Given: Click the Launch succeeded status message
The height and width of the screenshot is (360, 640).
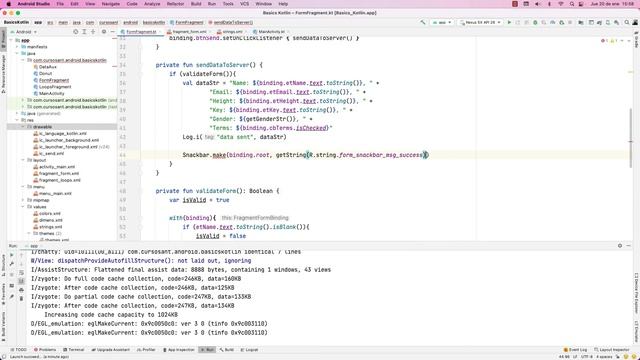Looking at the screenshot, I should 39,357.
